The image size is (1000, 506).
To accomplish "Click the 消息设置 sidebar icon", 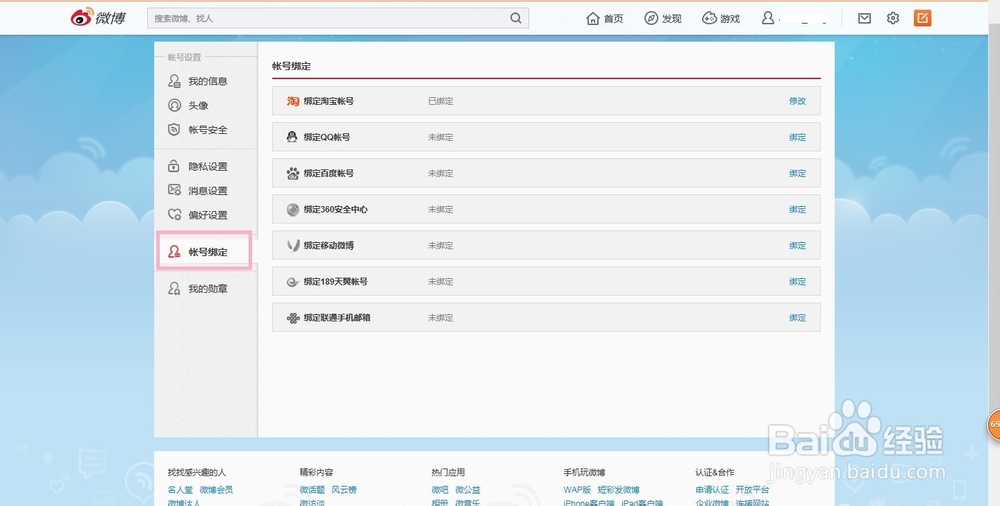I will point(174,191).
